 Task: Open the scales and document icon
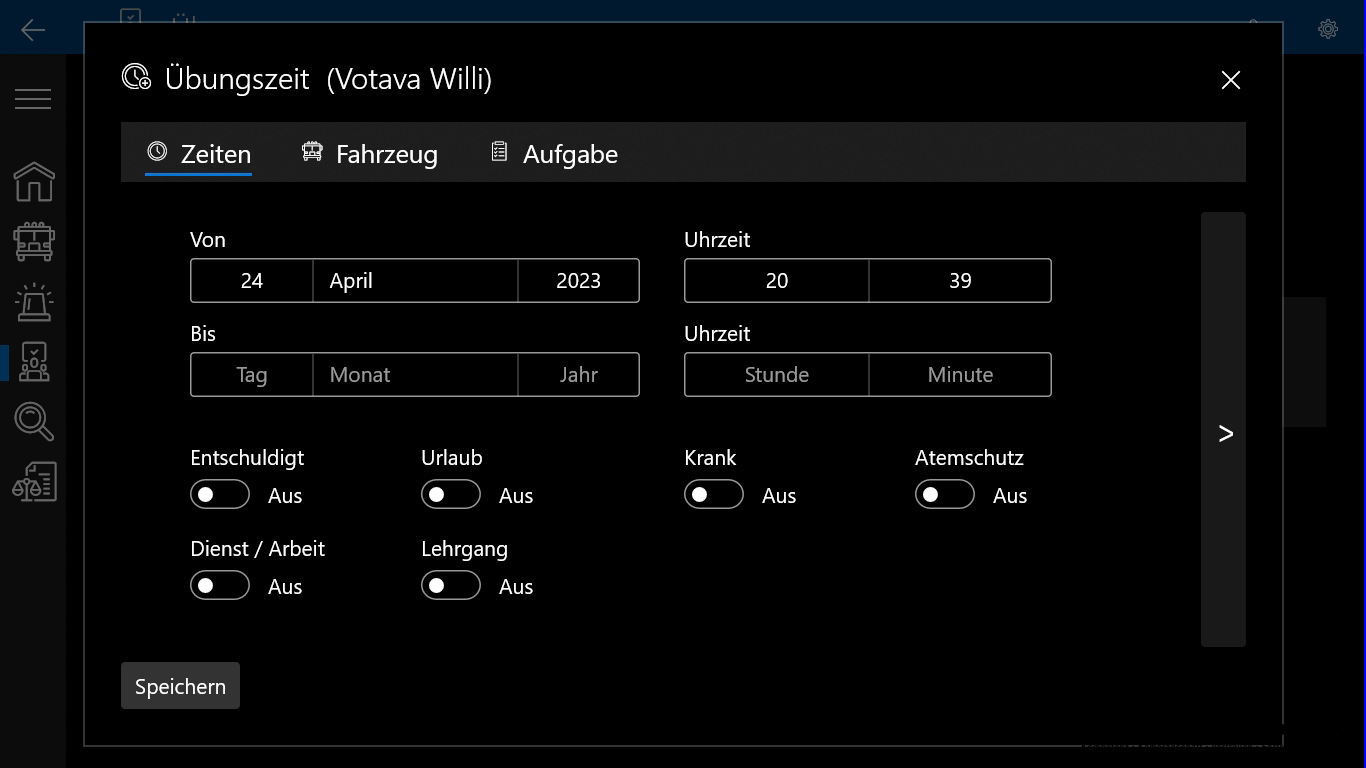click(x=33, y=482)
